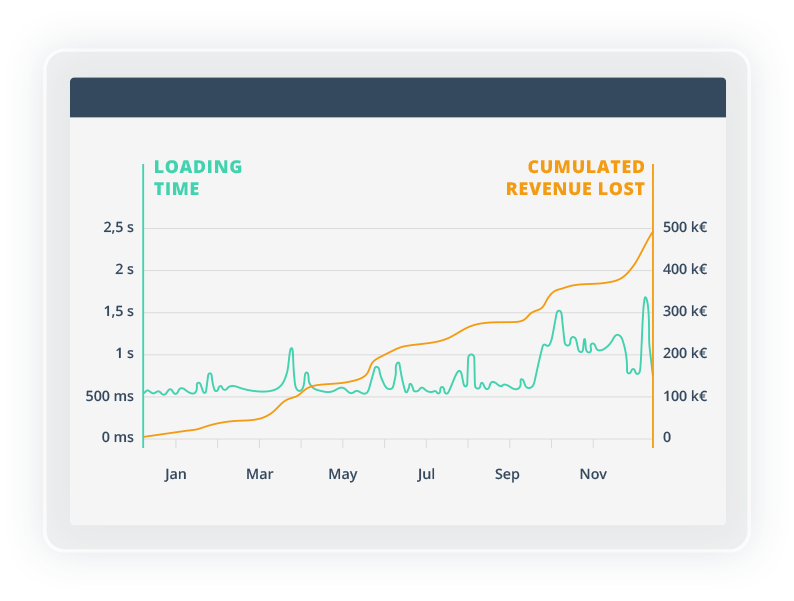Click the 2 s axis label
The height and width of the screenshot is (601, 794).
coord(124,269)
